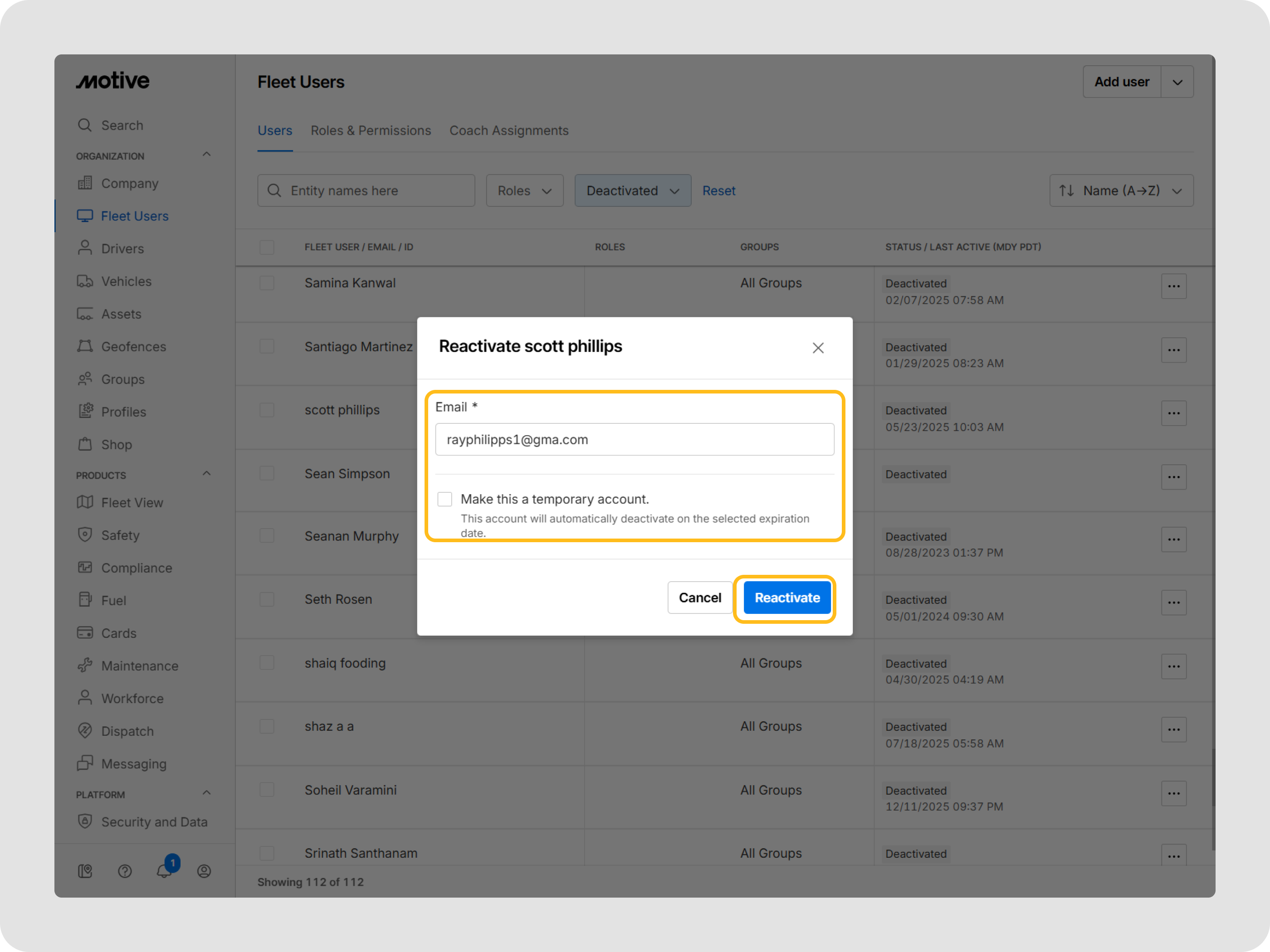Open the help question mark icon
Viewport: 1270px width, 952px height.
coord(125,871)
